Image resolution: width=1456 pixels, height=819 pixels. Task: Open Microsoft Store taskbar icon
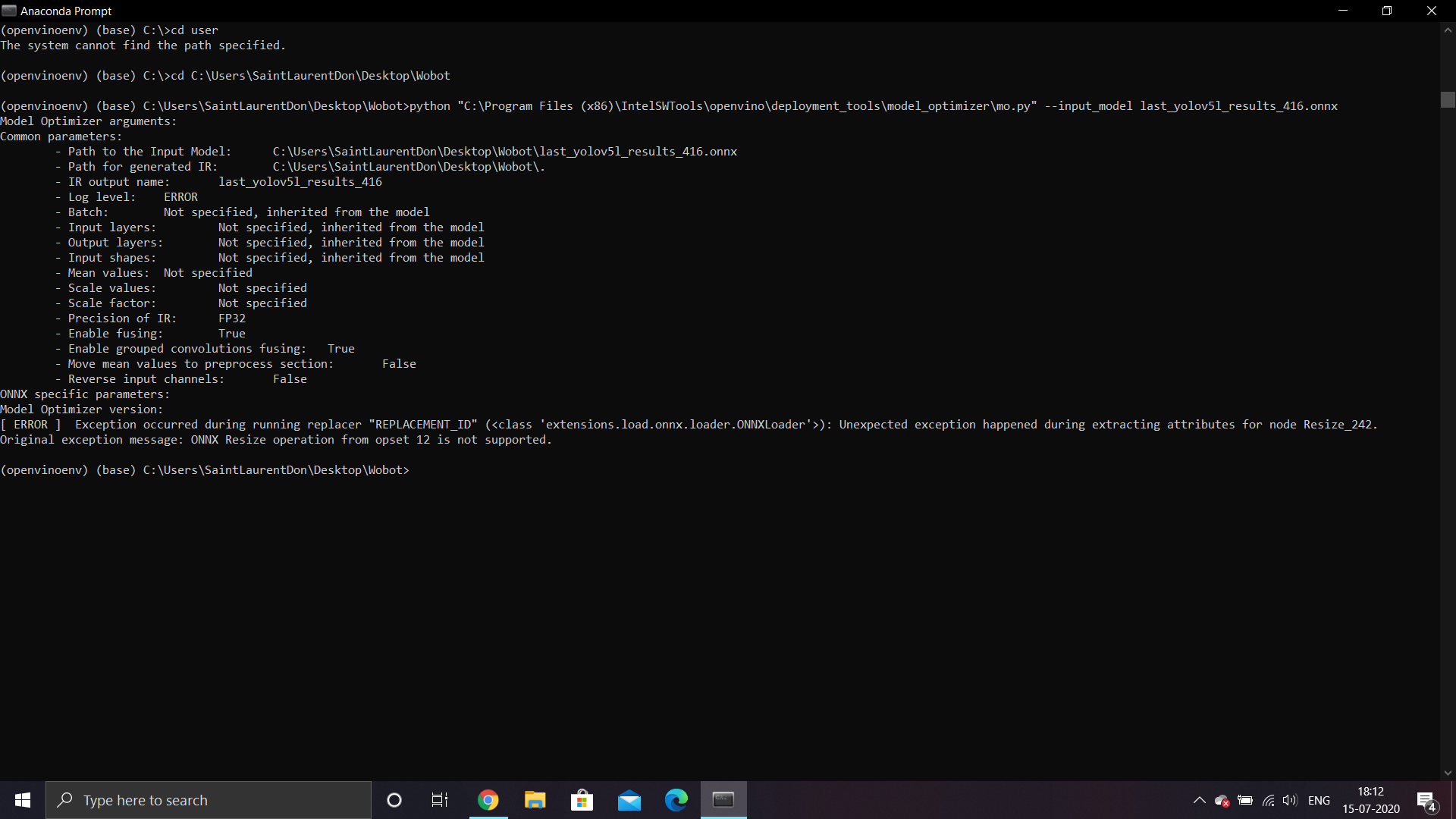(582, 800)
